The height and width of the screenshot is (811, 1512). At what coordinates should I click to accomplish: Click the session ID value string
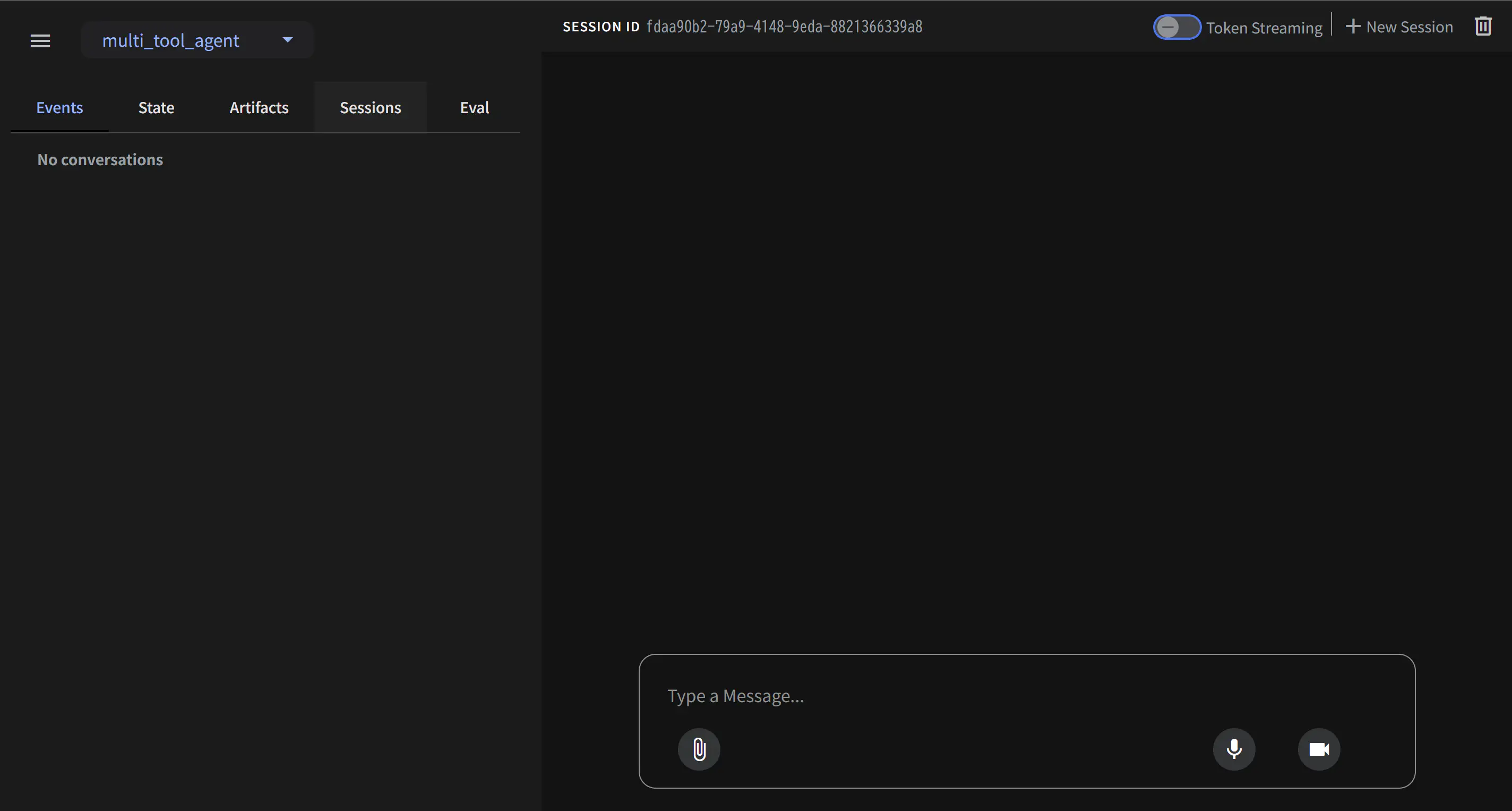[784, 27]
